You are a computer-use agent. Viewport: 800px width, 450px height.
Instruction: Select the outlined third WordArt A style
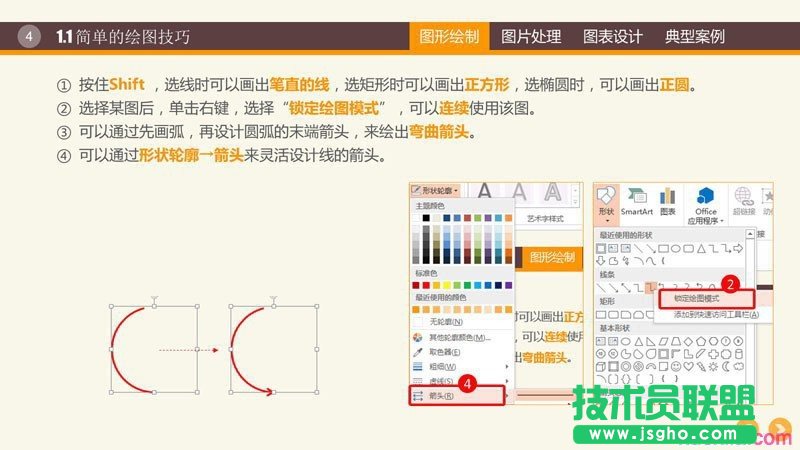pyautogui.click(x=553, y=192)
